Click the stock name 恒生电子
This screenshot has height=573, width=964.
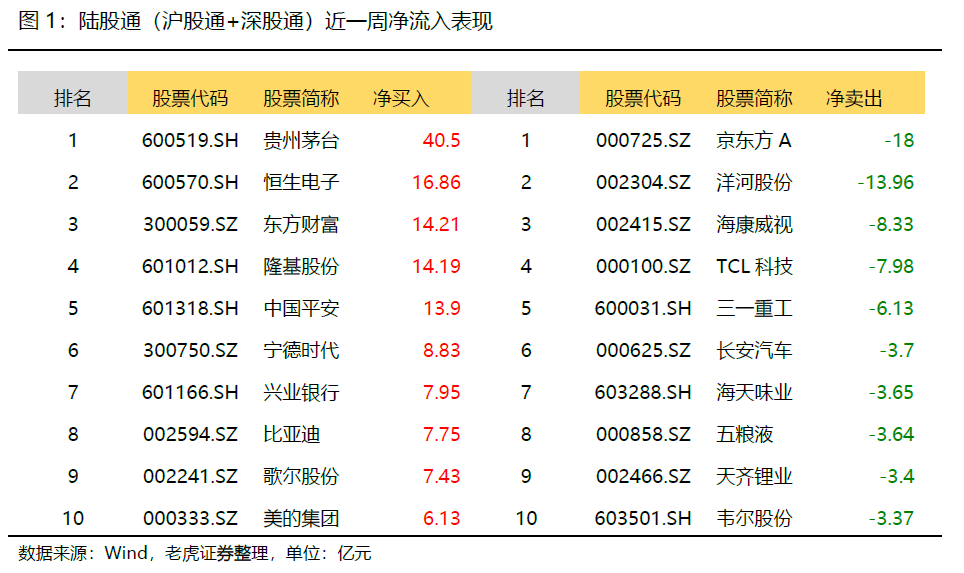tap(301, 183)
